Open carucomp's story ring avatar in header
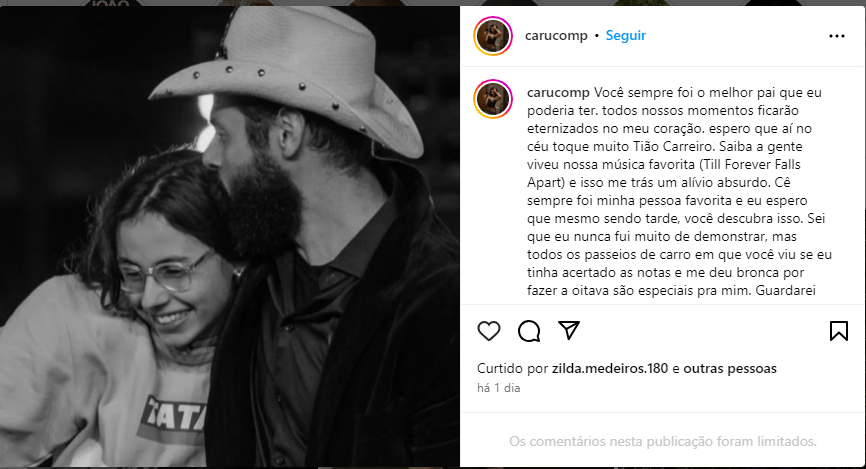Screen dimensions: 866x469 (x=493, y=36)
